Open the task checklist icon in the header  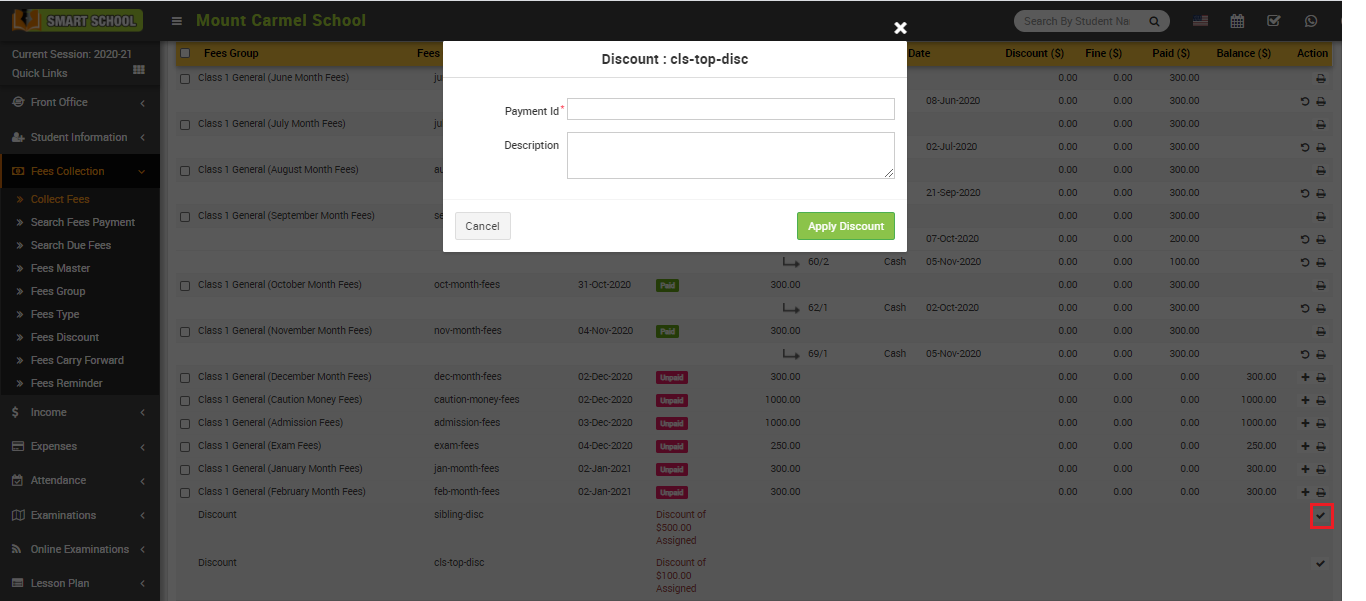1273,21
